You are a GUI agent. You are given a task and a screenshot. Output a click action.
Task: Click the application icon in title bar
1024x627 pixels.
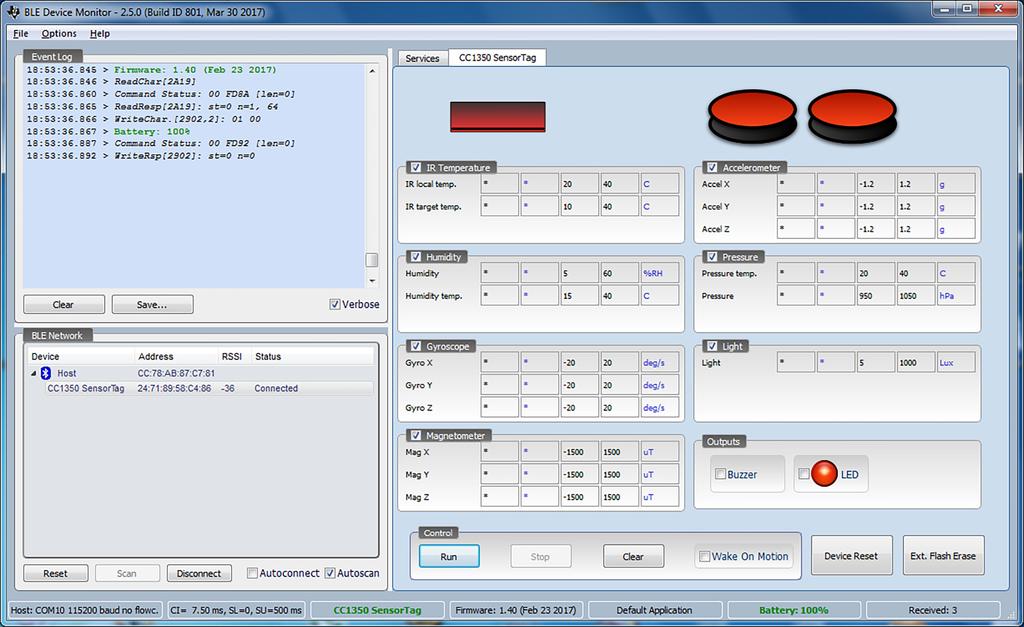[x=12, y=12]
